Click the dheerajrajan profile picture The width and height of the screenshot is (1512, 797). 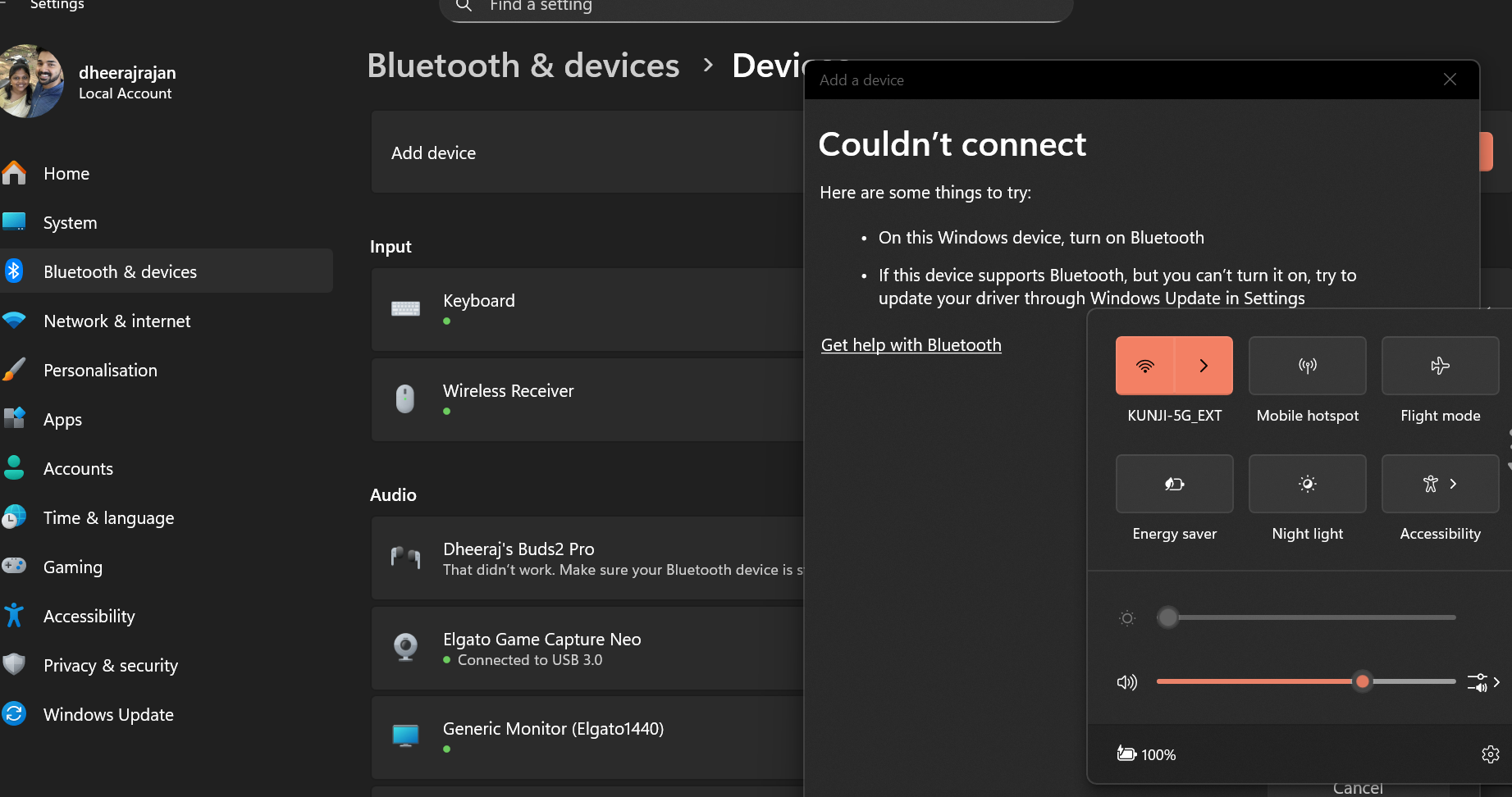[x=31, y=81]
